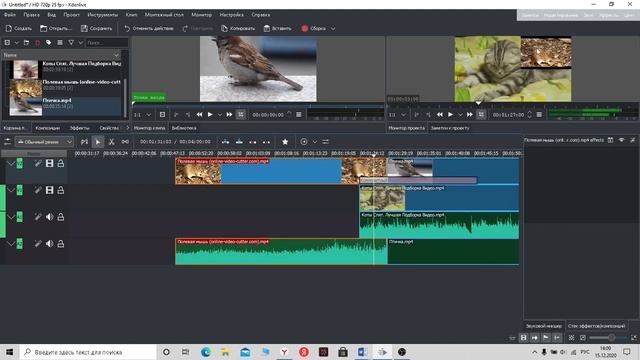Open the project monitor hamburger options menu
This screenshot has width=640, height=360.
pos(539,115)
